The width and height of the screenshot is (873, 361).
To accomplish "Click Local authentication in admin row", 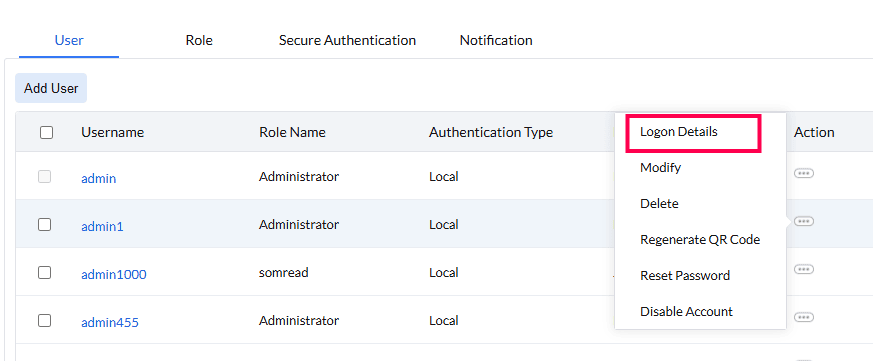I will point(444,177).
